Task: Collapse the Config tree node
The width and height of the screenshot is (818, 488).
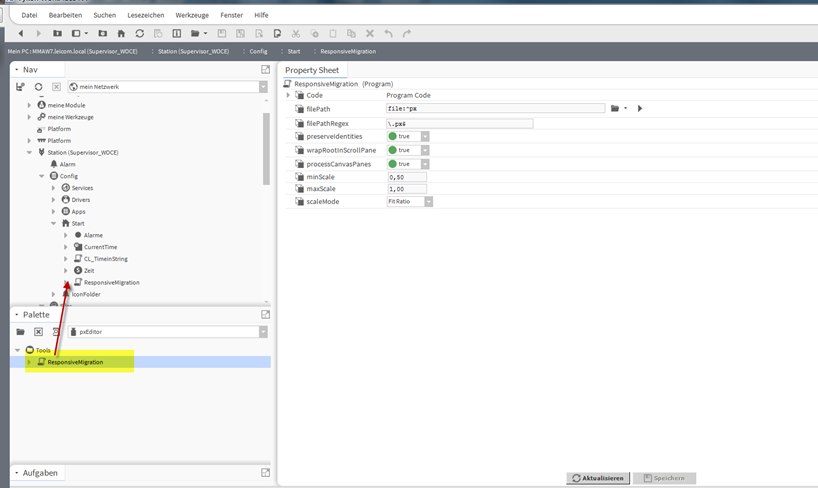Action: pyautogui.click(x=41, y=176)
